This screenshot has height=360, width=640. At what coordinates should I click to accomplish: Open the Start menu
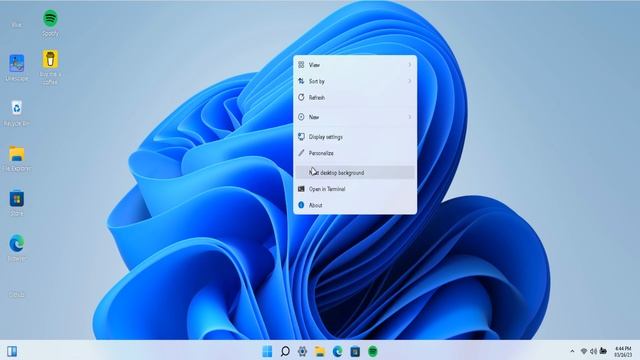267,351
